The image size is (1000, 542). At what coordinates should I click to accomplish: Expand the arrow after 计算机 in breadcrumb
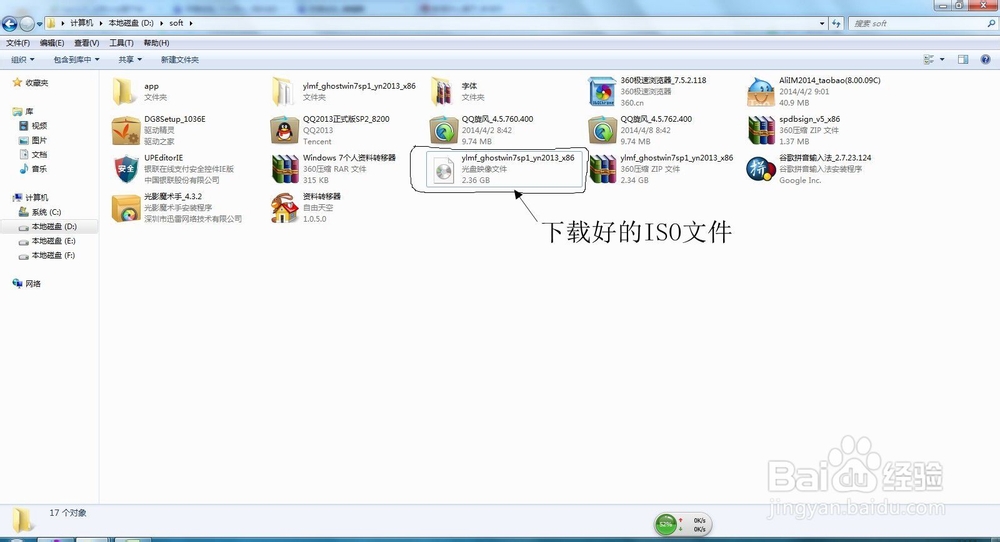(101, 23)
